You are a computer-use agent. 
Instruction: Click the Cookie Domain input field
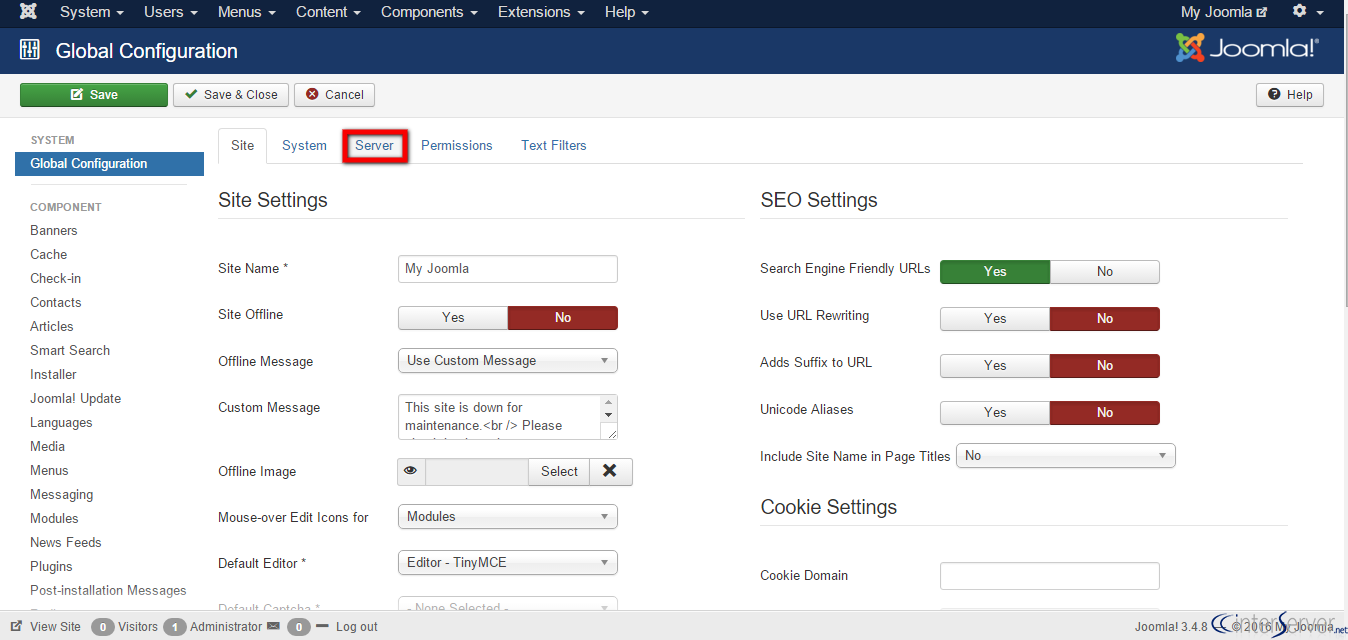[1050, 576]
